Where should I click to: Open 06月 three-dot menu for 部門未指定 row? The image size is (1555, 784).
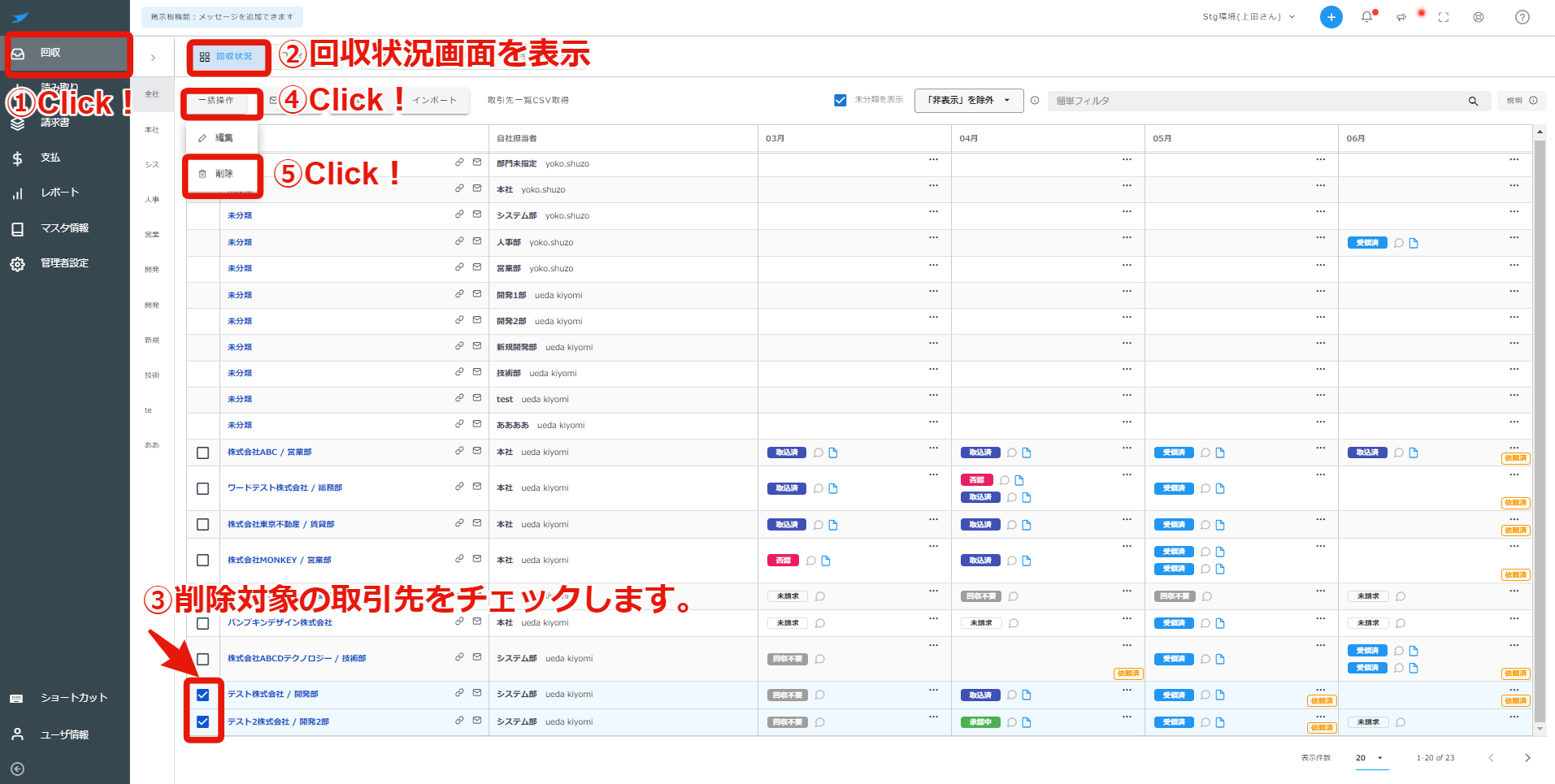[x=1514, y=159]
